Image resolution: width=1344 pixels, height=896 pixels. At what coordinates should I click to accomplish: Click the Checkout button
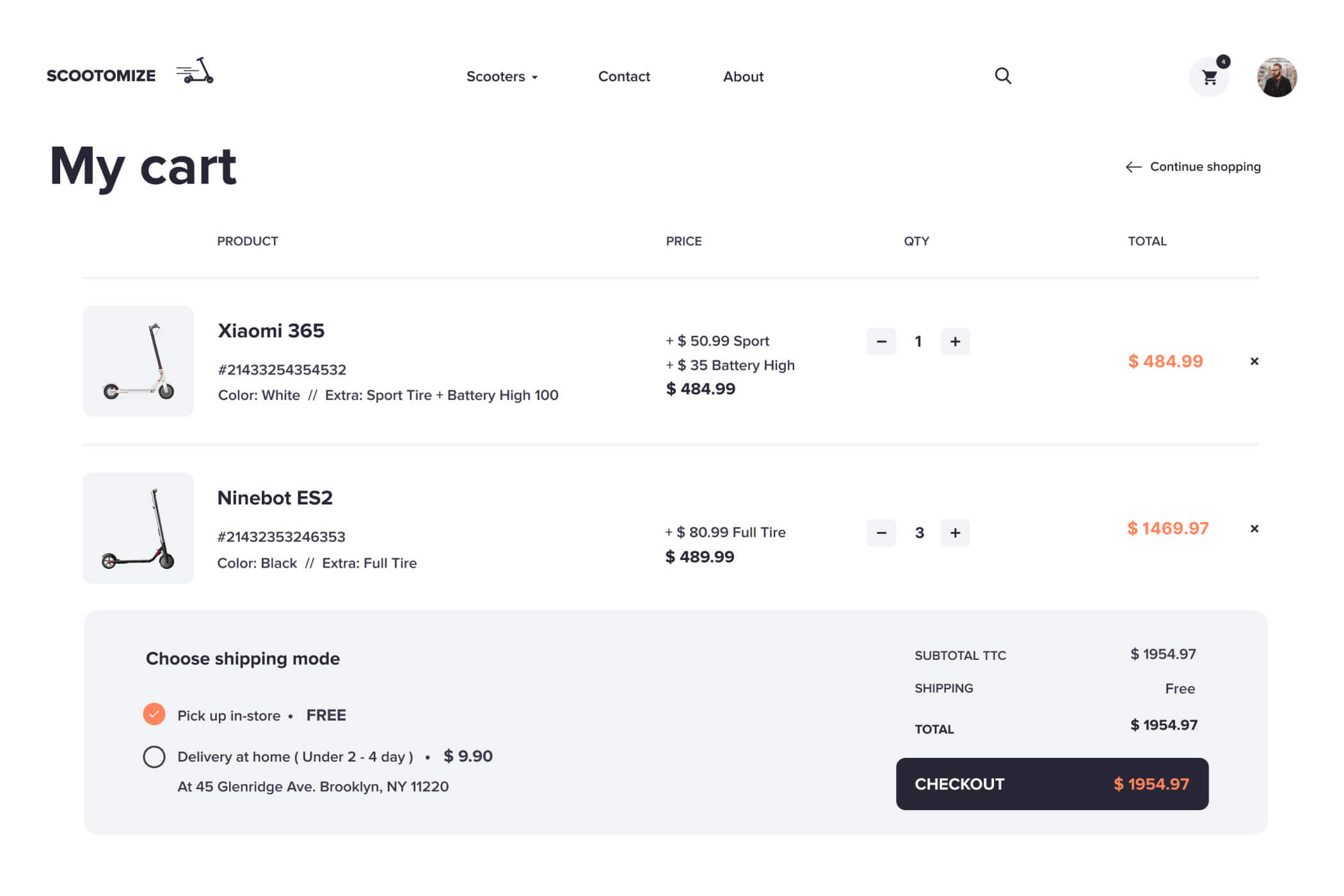(1052, 784)
